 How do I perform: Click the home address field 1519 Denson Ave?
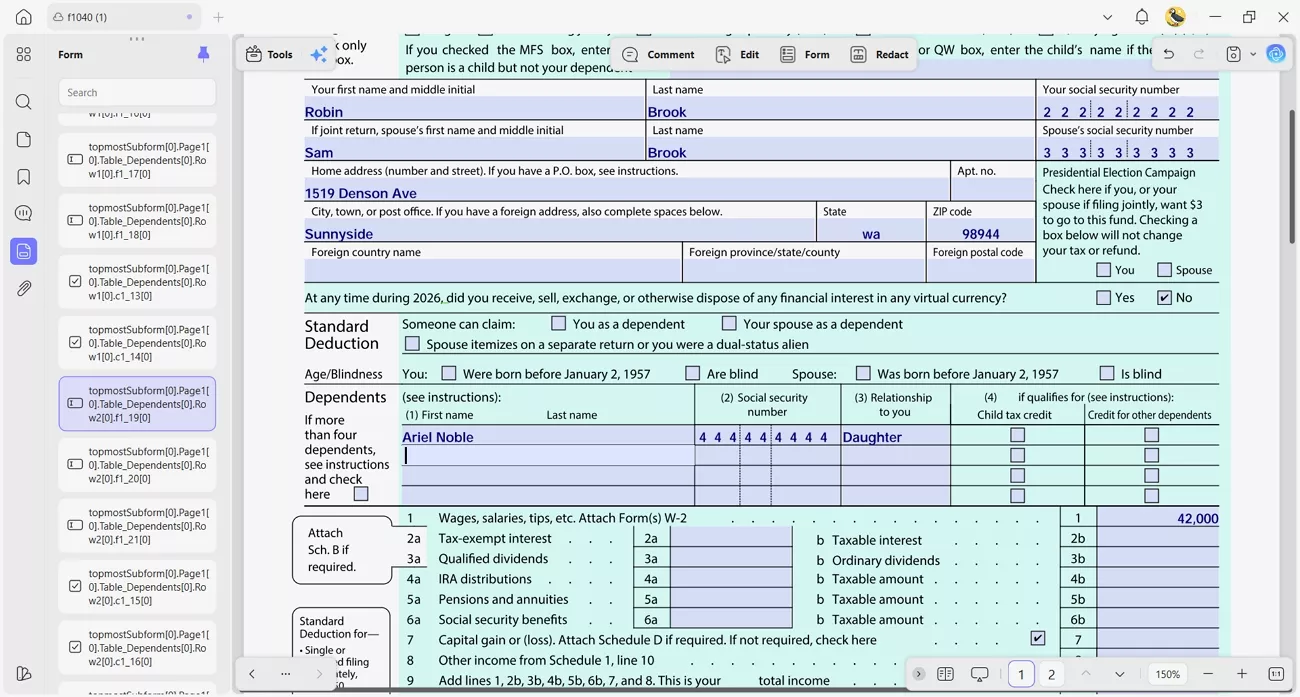point(627,193)
